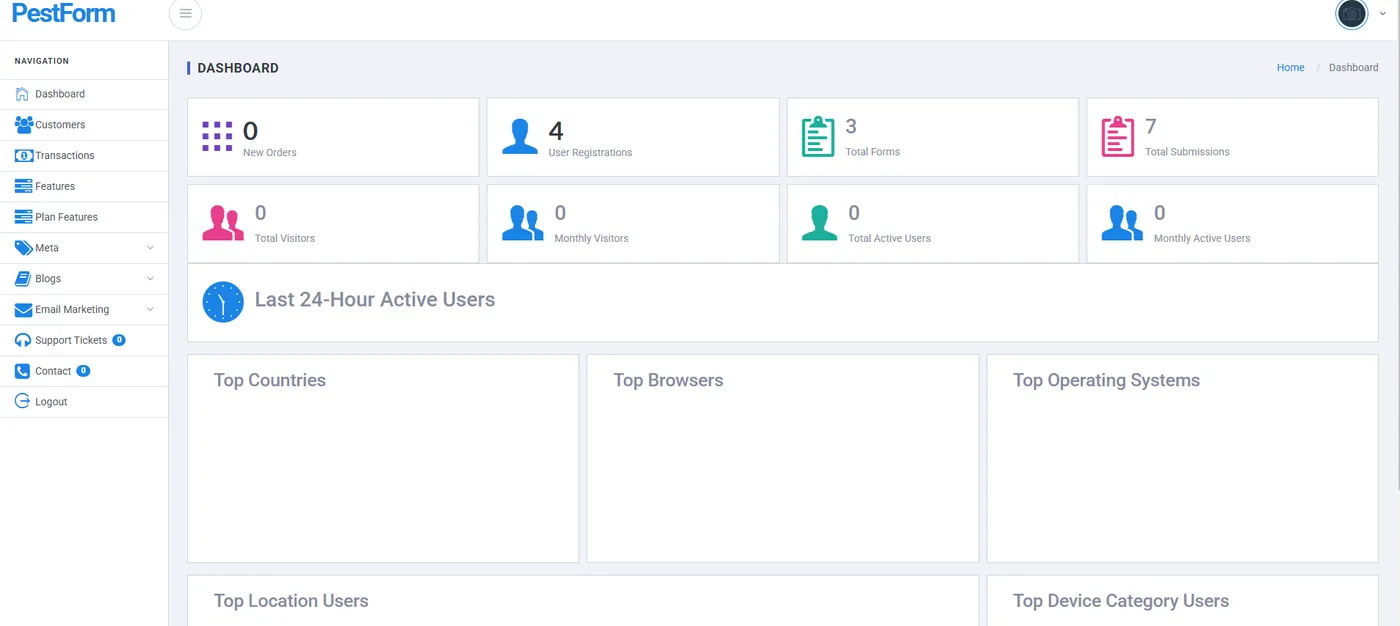1400x626 pixels.
Task: Click the Meta tag icon
Action: click(24, 248)
